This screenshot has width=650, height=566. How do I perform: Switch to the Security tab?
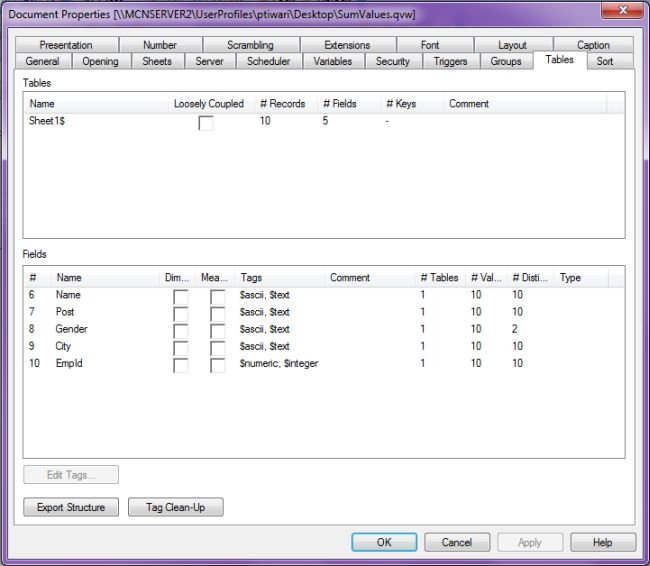coord(393,61)
